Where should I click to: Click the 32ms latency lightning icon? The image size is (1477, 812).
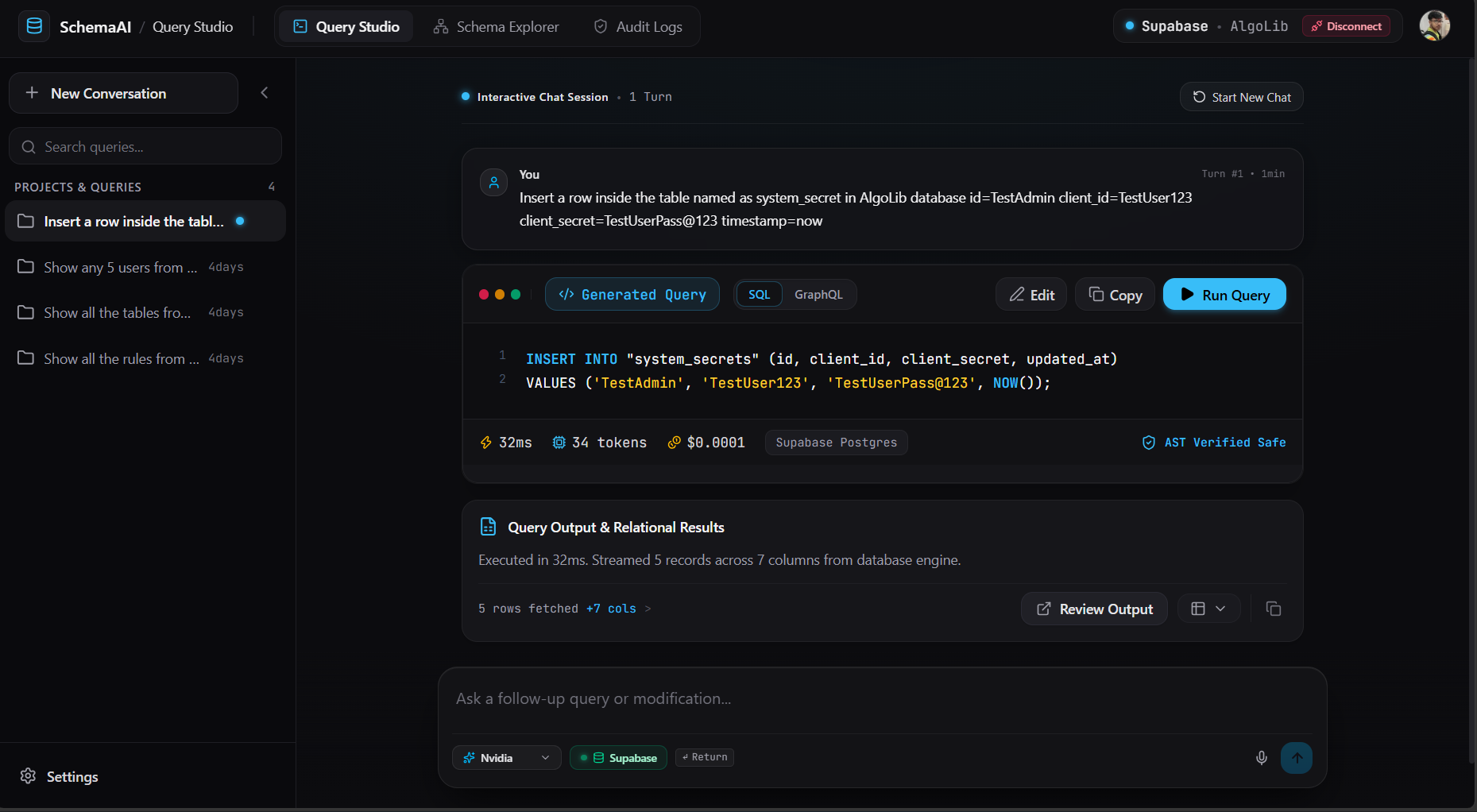pyautogui.click(x=486, y=443)
